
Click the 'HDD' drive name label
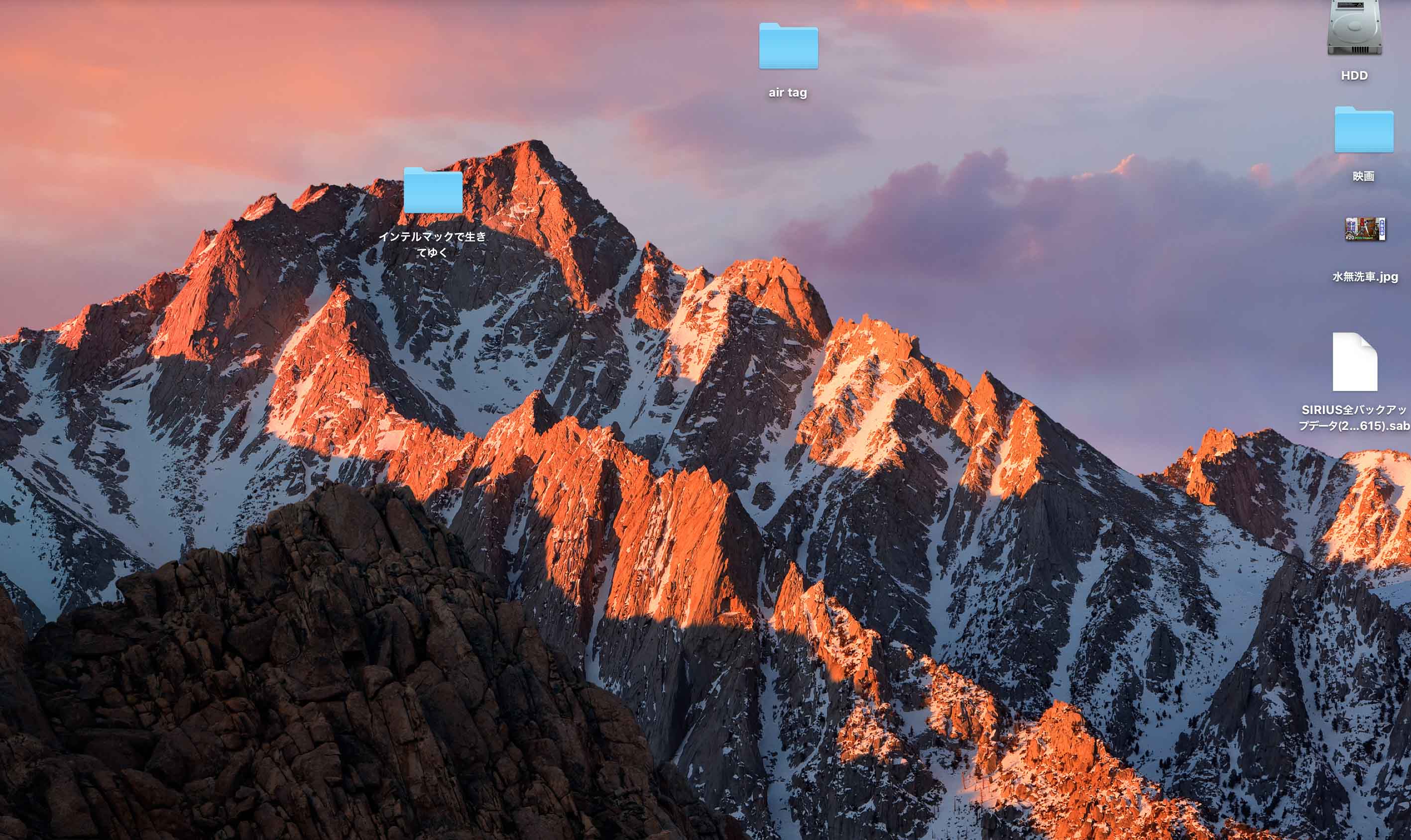1354,75
